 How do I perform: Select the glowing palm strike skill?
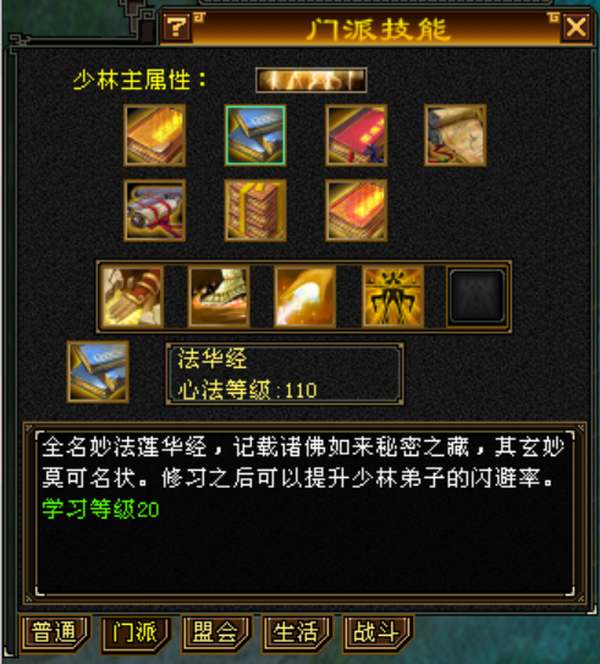coord(305,297)
